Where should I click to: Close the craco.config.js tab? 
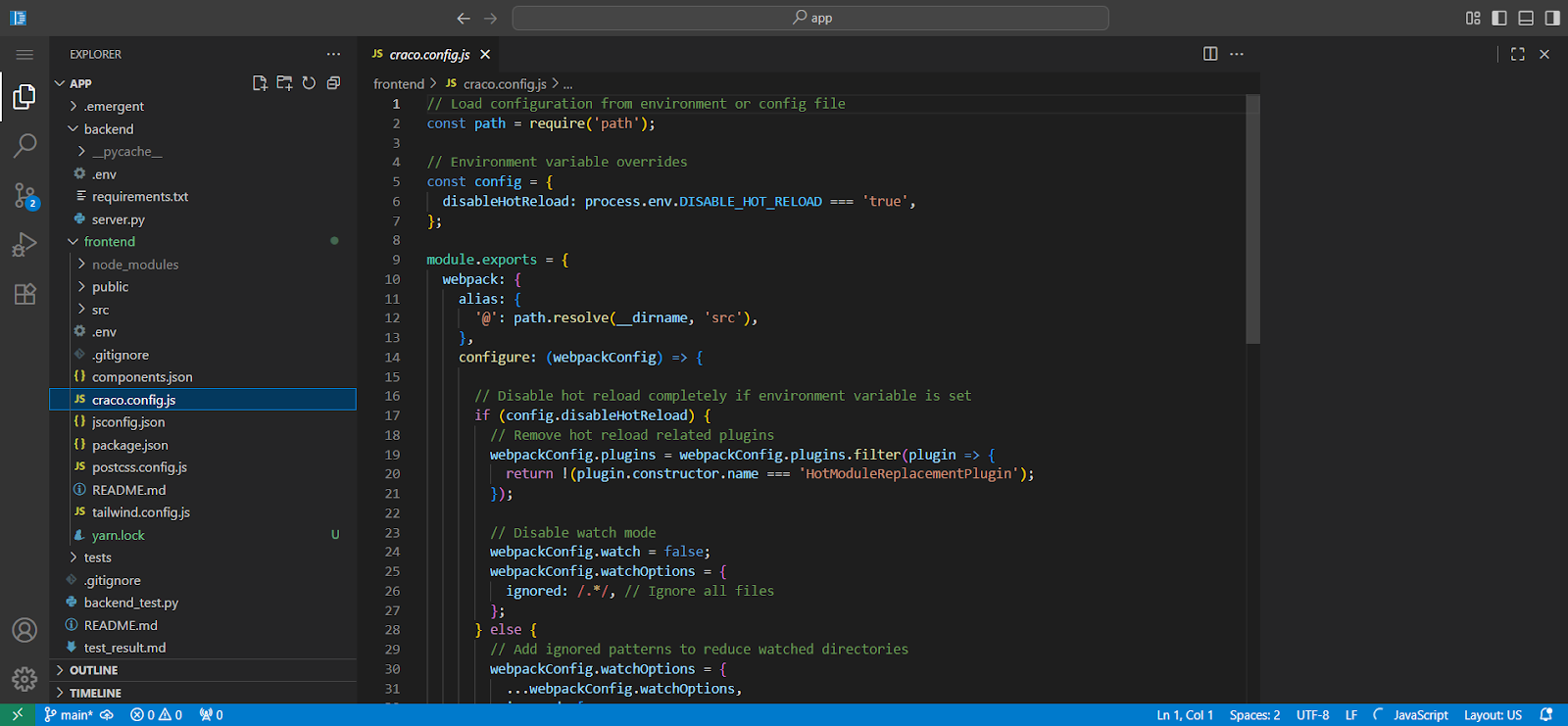[485, 55]
